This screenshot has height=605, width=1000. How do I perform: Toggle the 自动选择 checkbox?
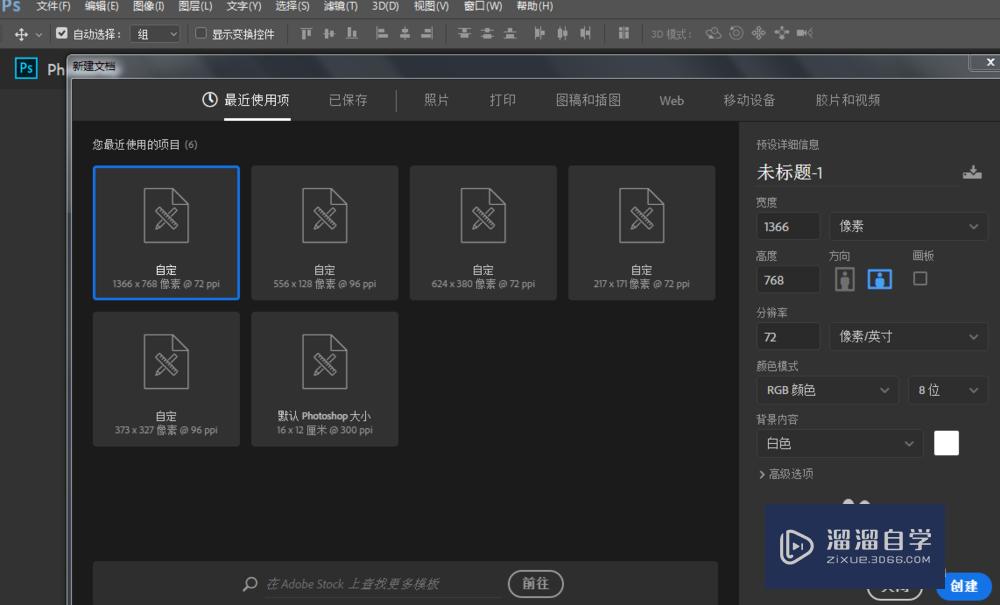point(61,33)
